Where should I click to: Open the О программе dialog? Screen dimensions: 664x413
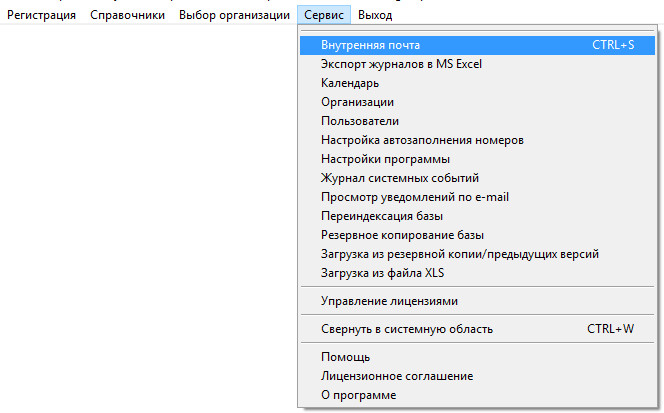pos(358,395)
